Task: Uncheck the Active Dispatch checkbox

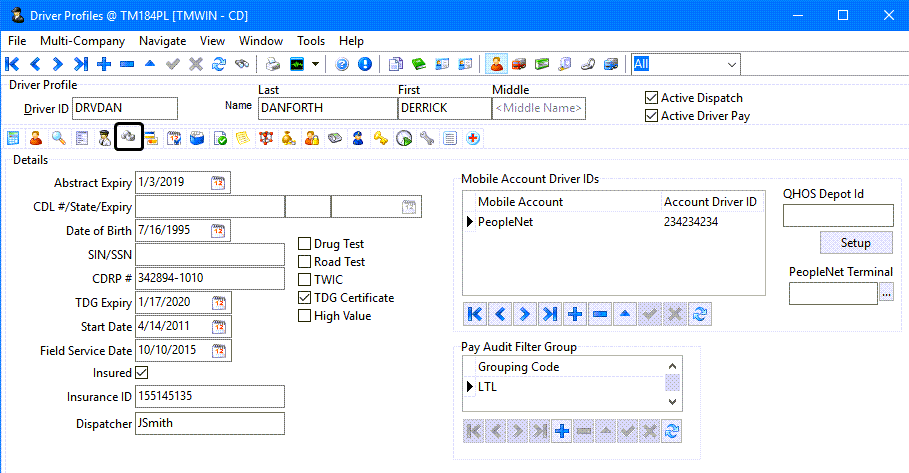Action: coord(652,98)
